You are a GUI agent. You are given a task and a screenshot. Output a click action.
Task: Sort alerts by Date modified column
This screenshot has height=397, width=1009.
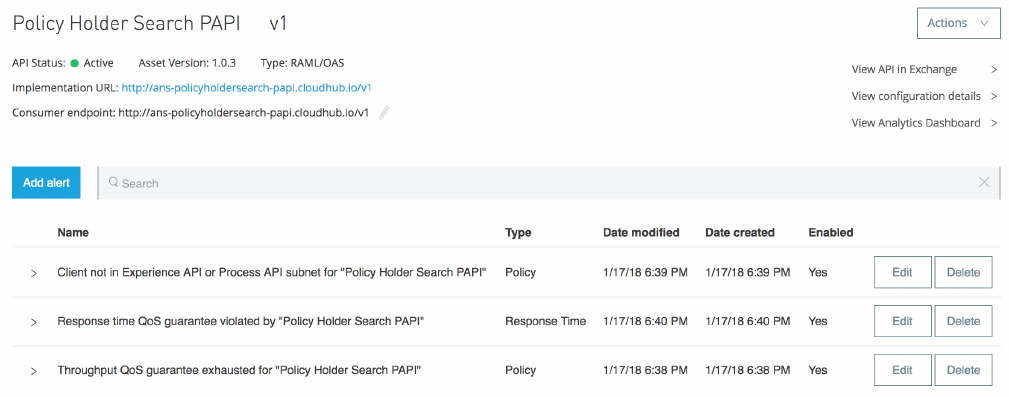[x=641, y=232]
